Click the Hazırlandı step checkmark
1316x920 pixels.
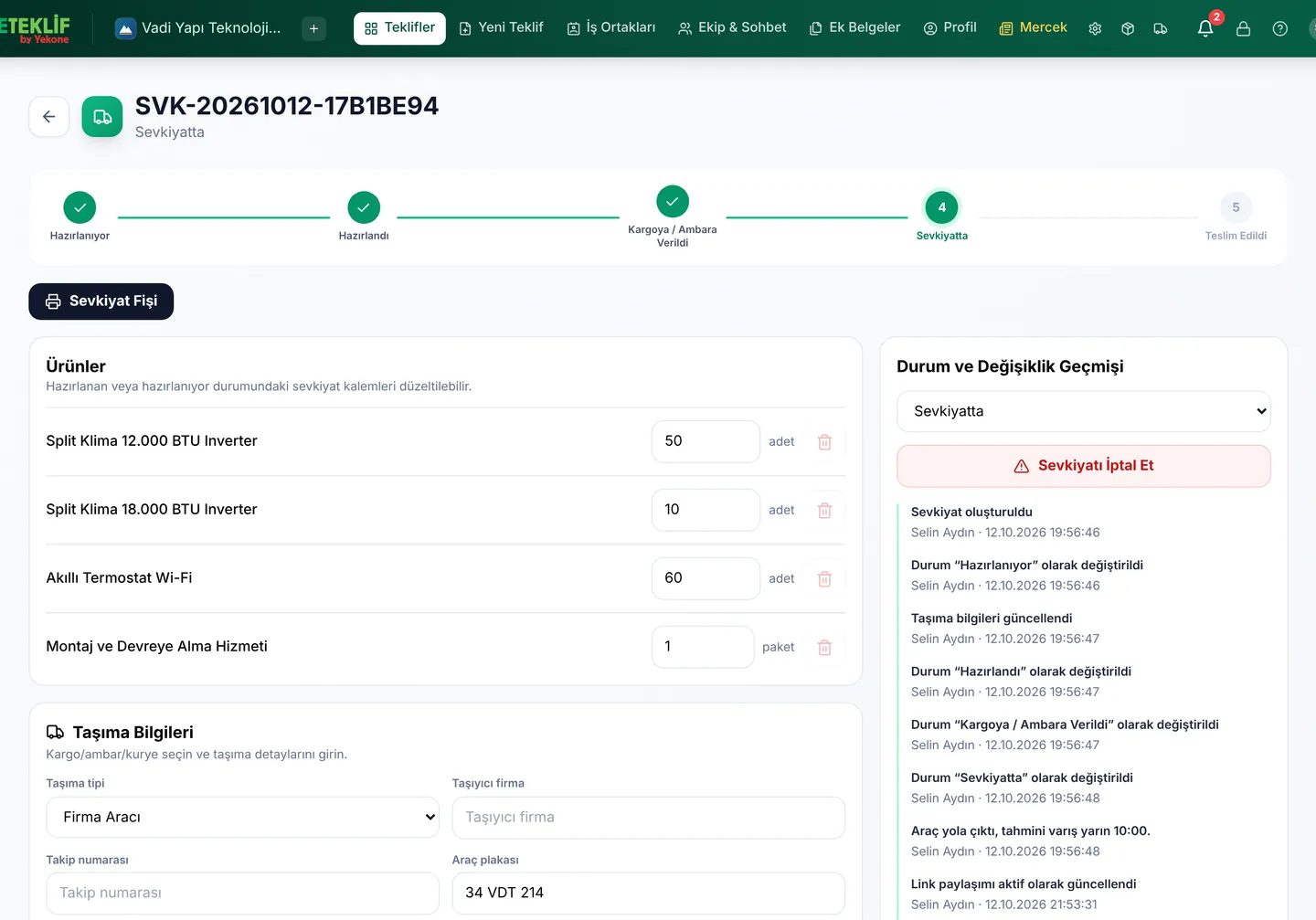[x=364, y=207]
